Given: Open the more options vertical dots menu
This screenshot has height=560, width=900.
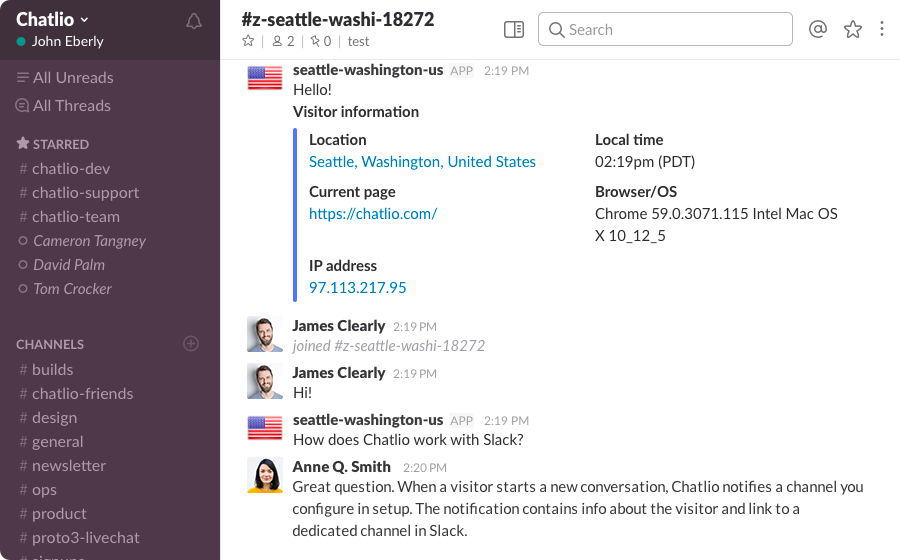Looking at the screenshot, I should (882, 29).
